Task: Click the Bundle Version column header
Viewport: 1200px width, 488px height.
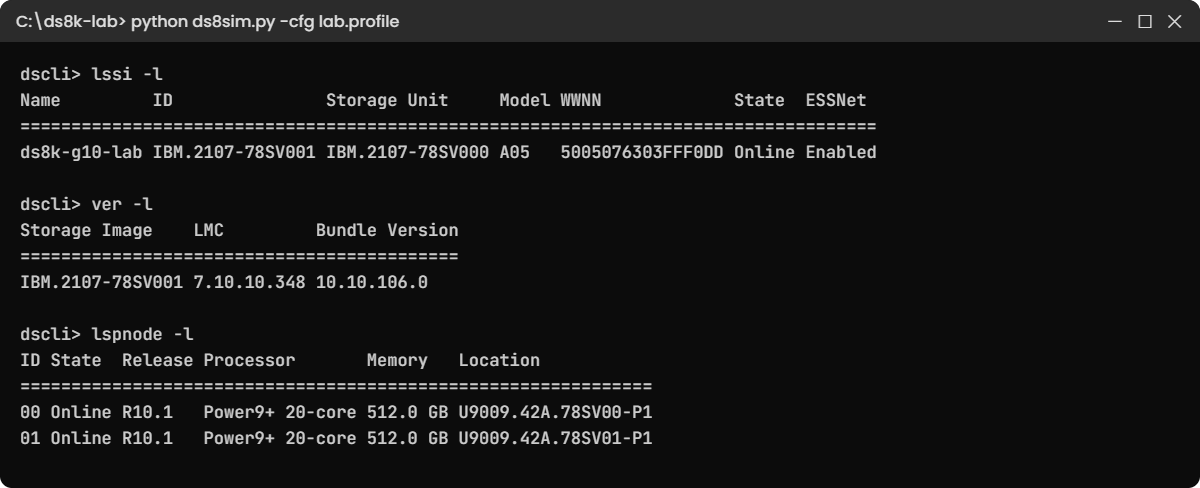Action: (387, 230)
